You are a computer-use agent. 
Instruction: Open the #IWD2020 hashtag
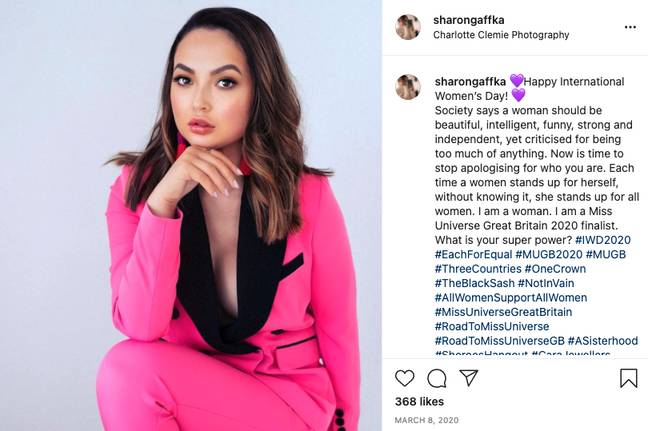click(603, 240)
